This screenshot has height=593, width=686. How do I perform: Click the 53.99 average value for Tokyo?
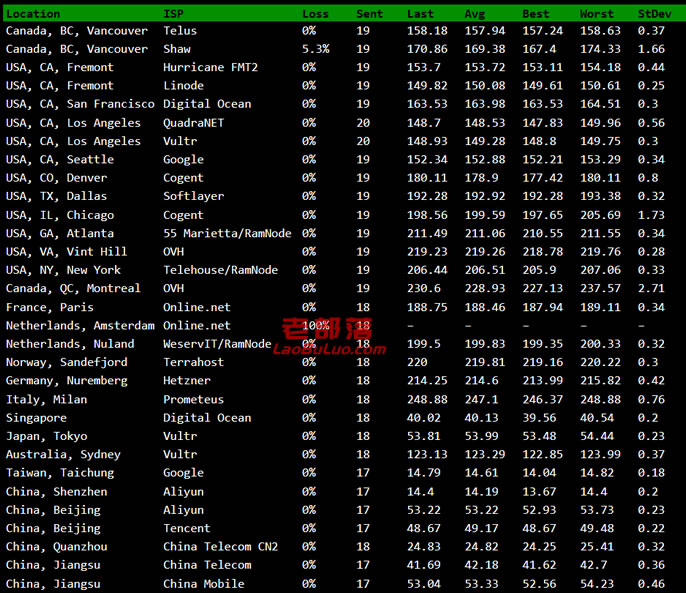(x=481, y=437)
